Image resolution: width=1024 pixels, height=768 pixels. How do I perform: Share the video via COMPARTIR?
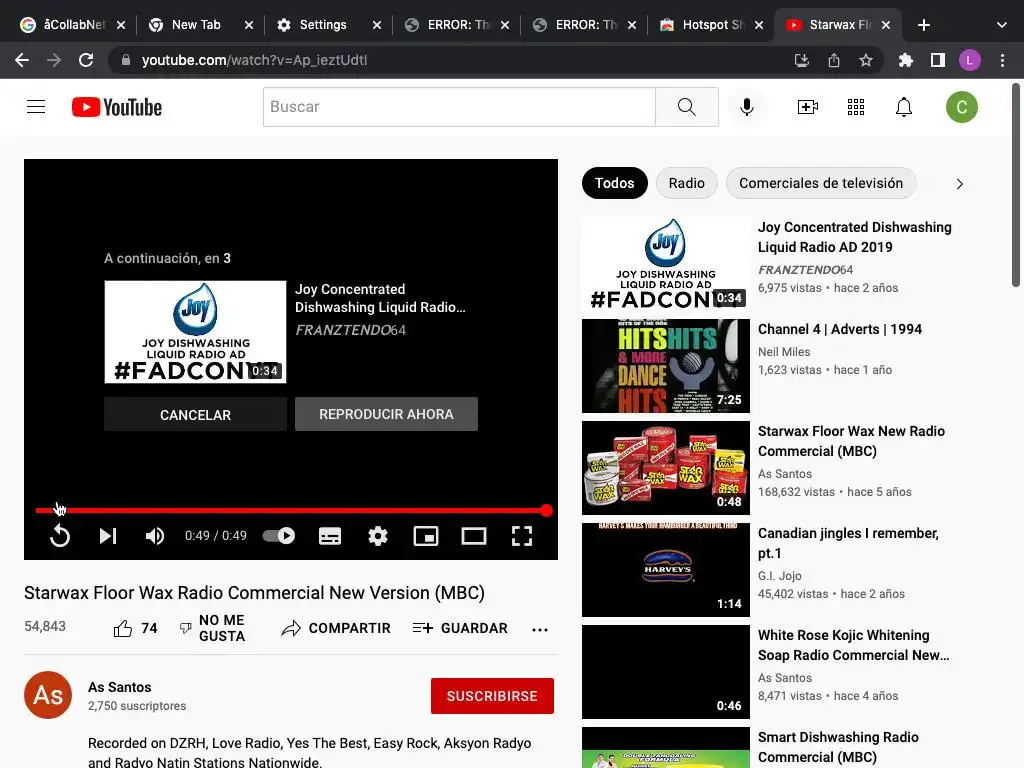coord(336,628)
